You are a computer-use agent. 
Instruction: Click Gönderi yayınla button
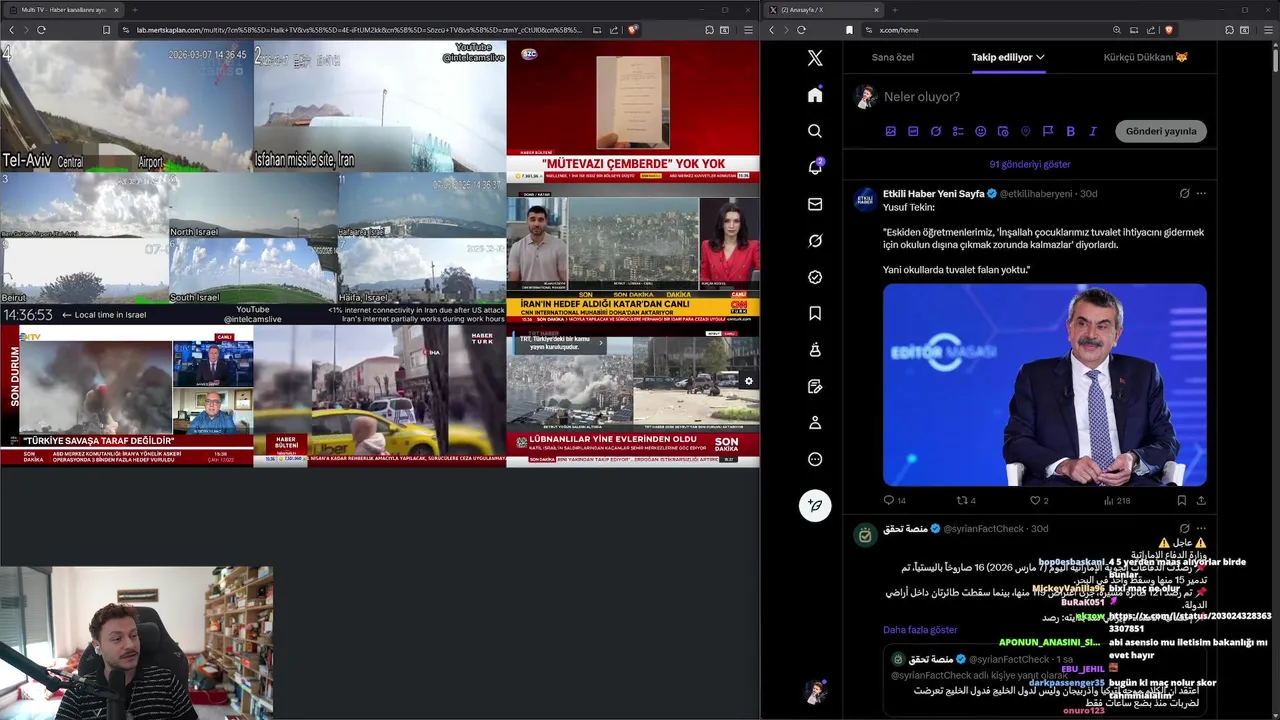coord(1161,131)
